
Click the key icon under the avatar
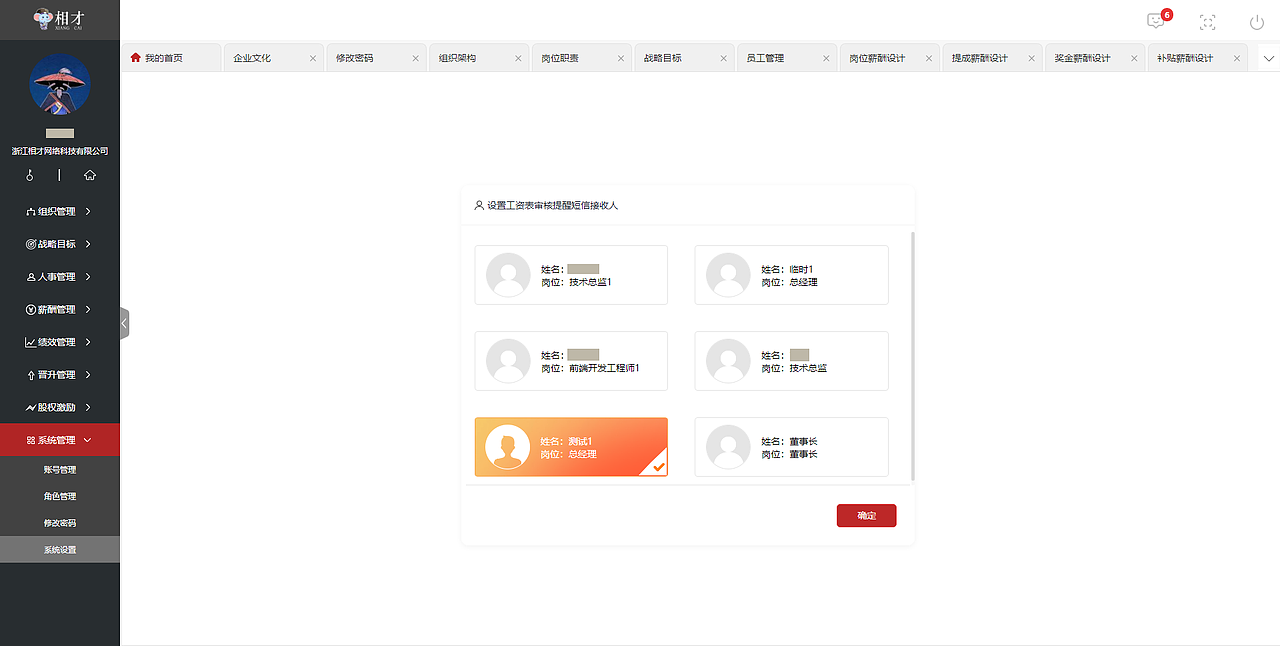click(x=30, y=175)
